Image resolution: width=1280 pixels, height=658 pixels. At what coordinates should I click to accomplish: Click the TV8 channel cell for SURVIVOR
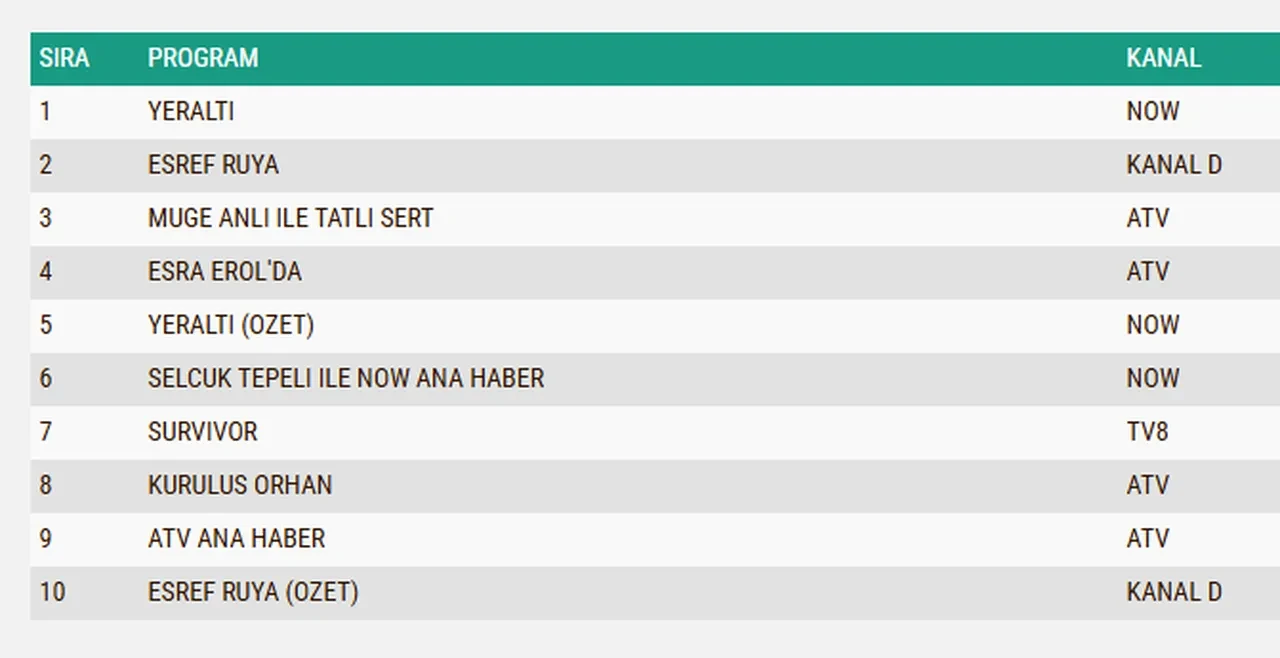coord(1147,432)
